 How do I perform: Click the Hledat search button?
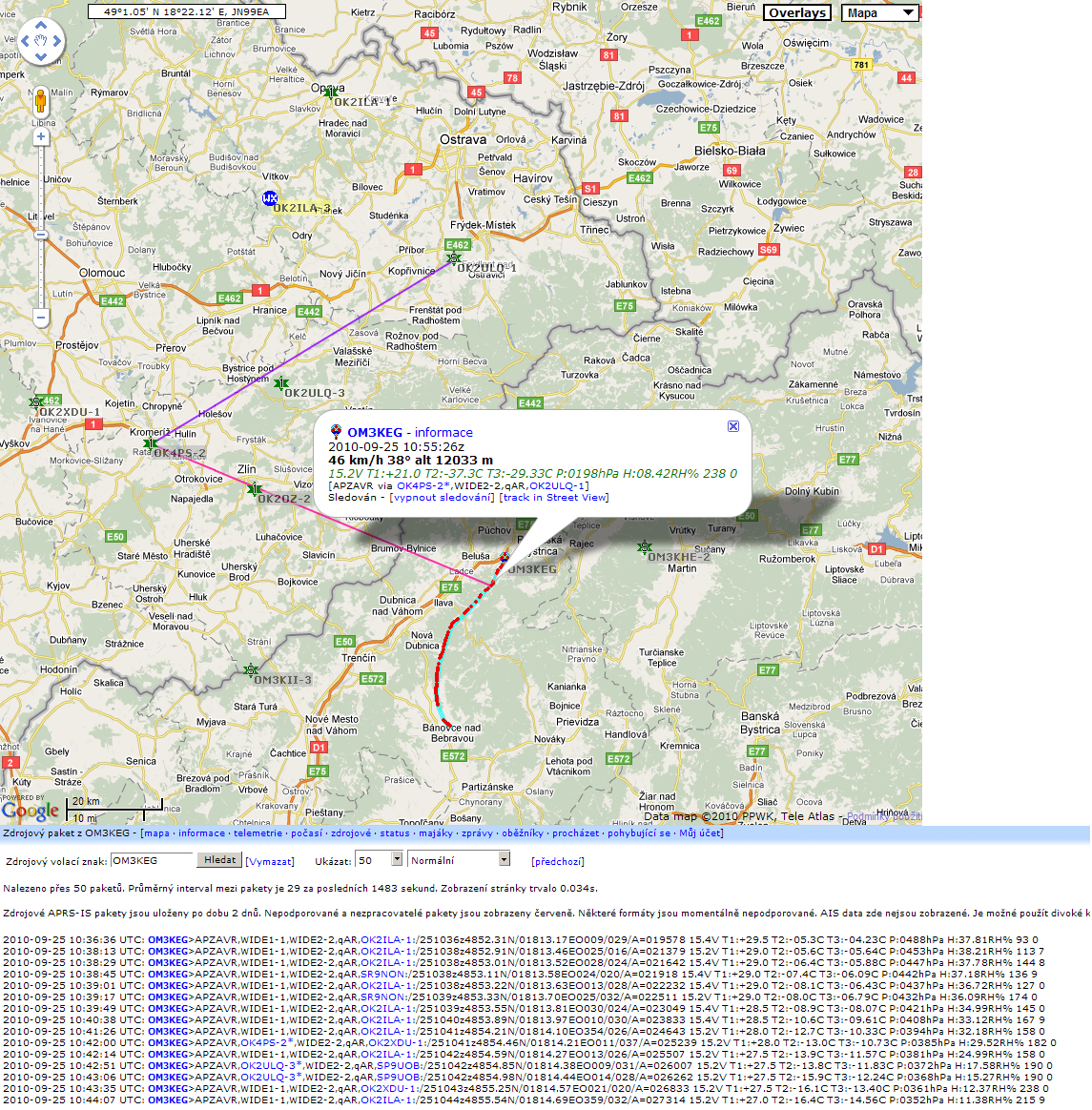point(219,860)
